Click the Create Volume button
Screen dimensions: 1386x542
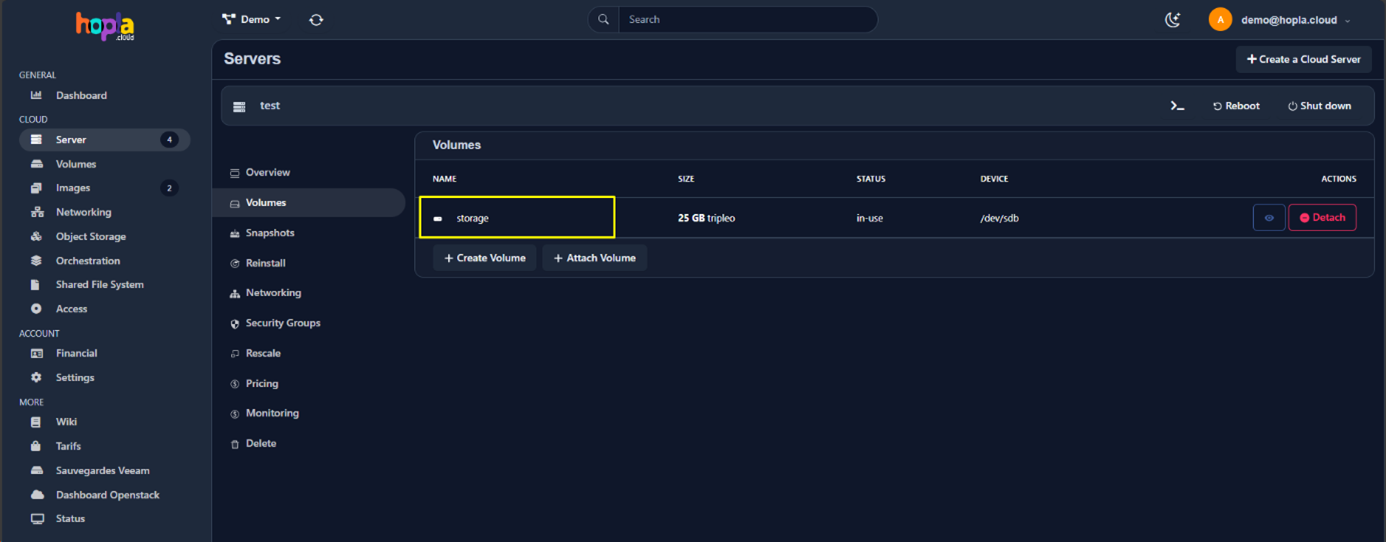coord(485,258)
